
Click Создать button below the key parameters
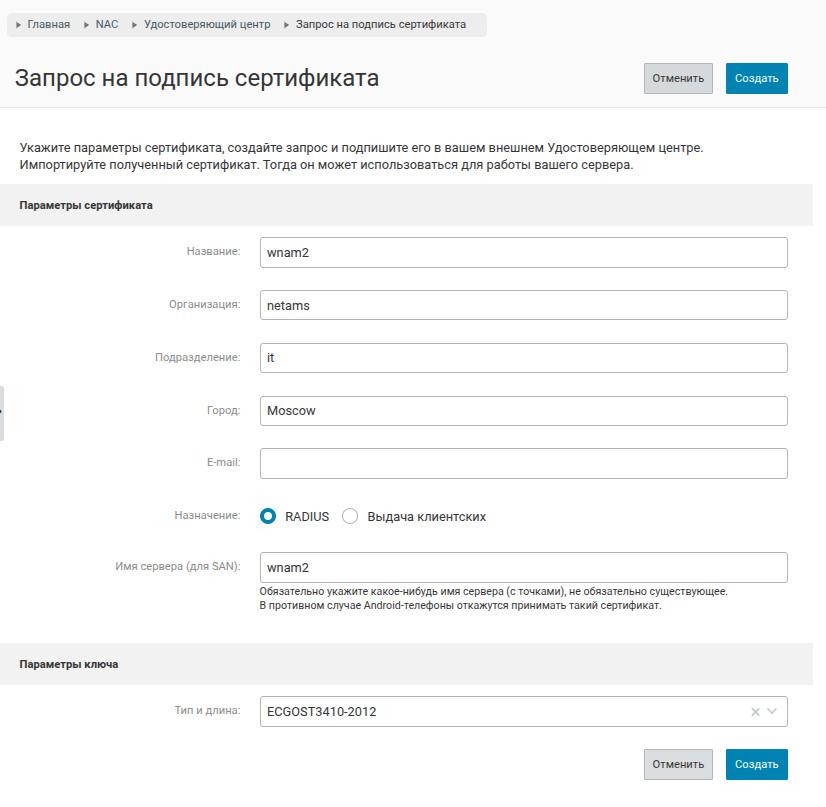(756, 764)
